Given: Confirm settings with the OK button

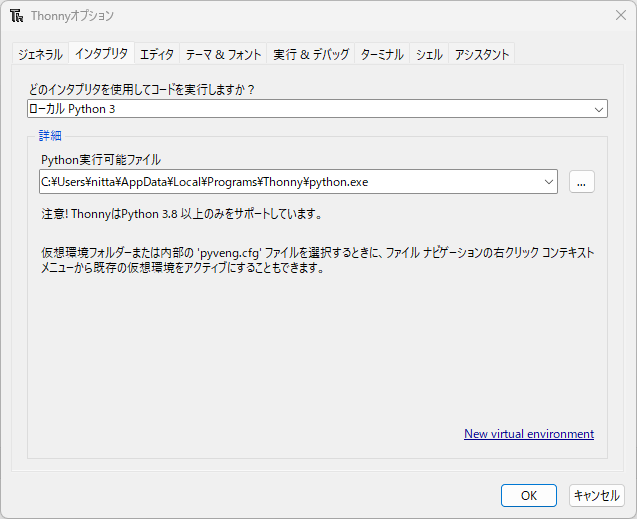Looking at the screenshot, I should pos(529,495).
